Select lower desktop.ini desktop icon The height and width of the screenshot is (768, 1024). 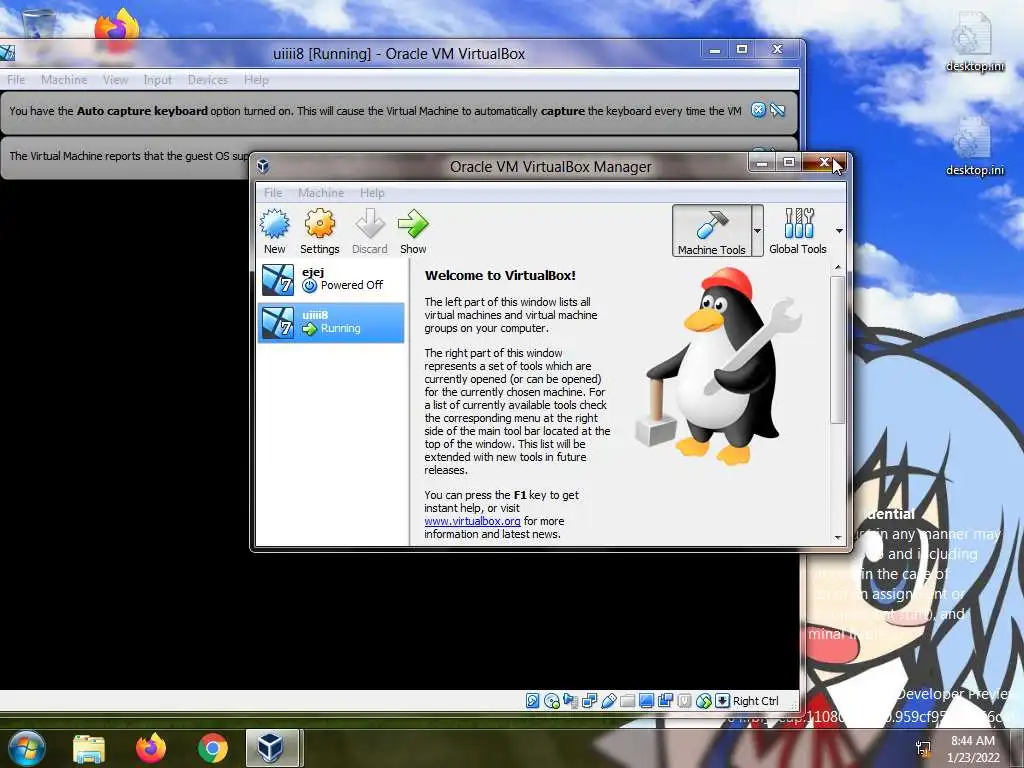(974, 147)
